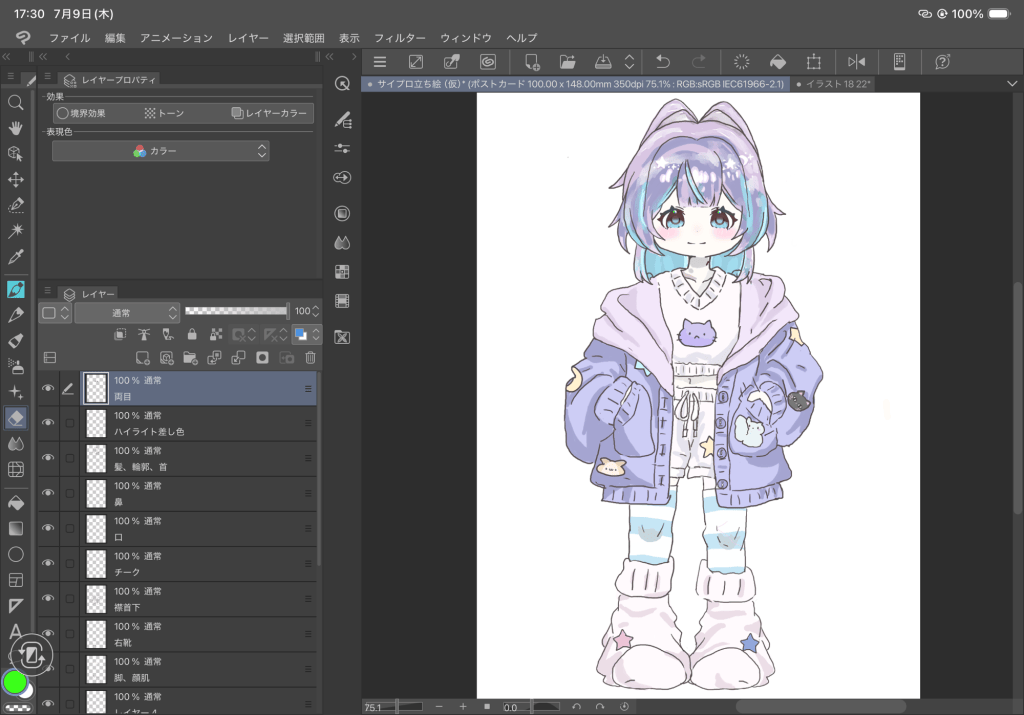Screen dimensions: 1024x715
Task: Select the Eyedropper tool
Action: [16, 256]
